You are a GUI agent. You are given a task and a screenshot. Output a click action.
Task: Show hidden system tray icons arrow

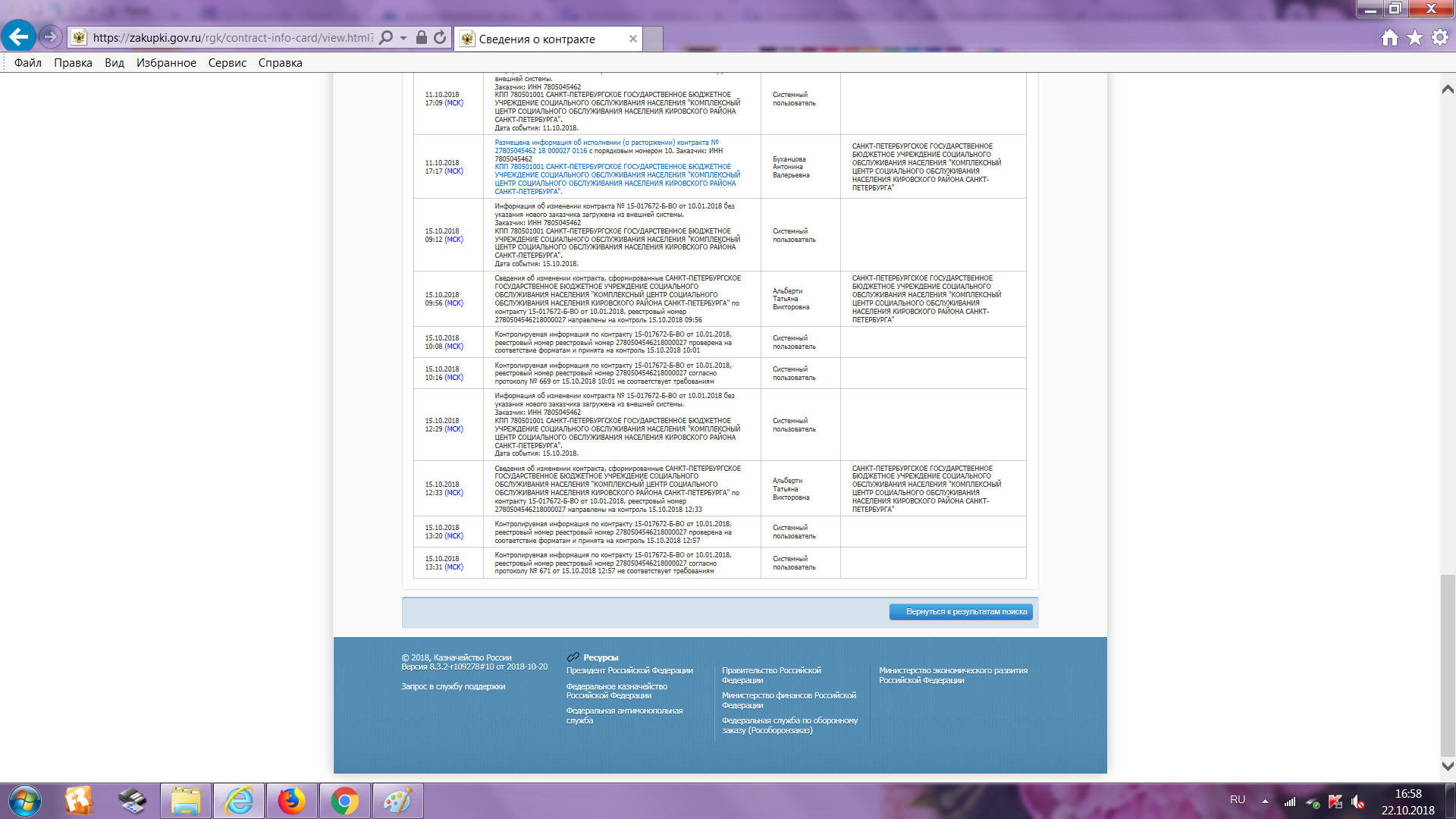point(1265,801)
